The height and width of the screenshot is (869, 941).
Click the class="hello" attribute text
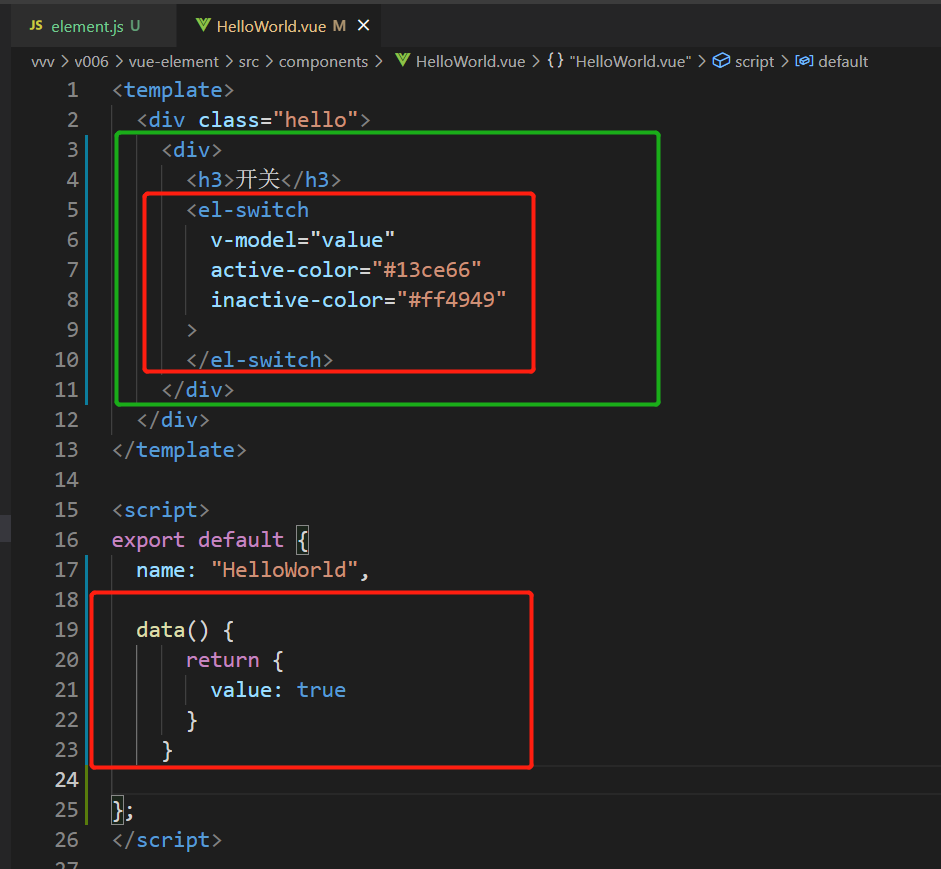pyautogui.click(x=278, y=120)
